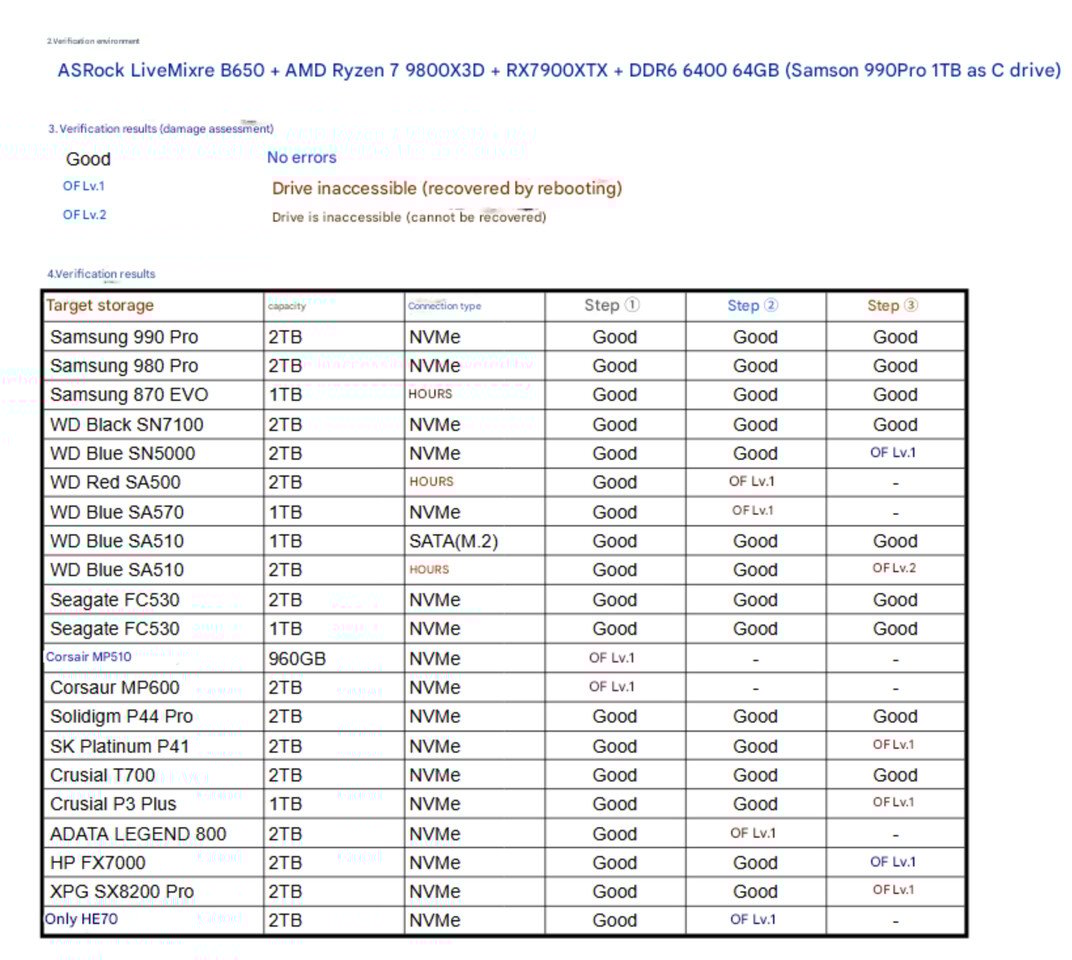Click the Connection type column header
Image resolution: width=1072 pixels, height=960 pixels.
pos(444,306)
